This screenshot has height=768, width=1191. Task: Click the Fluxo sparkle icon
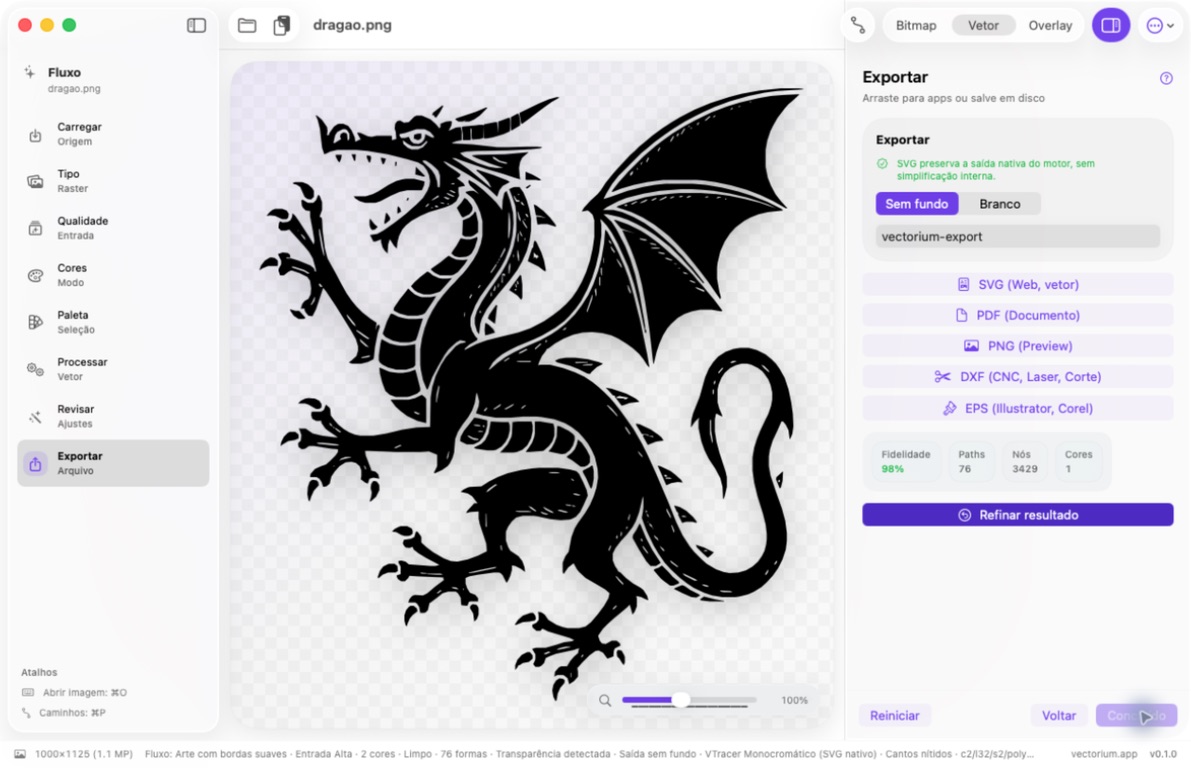click(30, 72)
